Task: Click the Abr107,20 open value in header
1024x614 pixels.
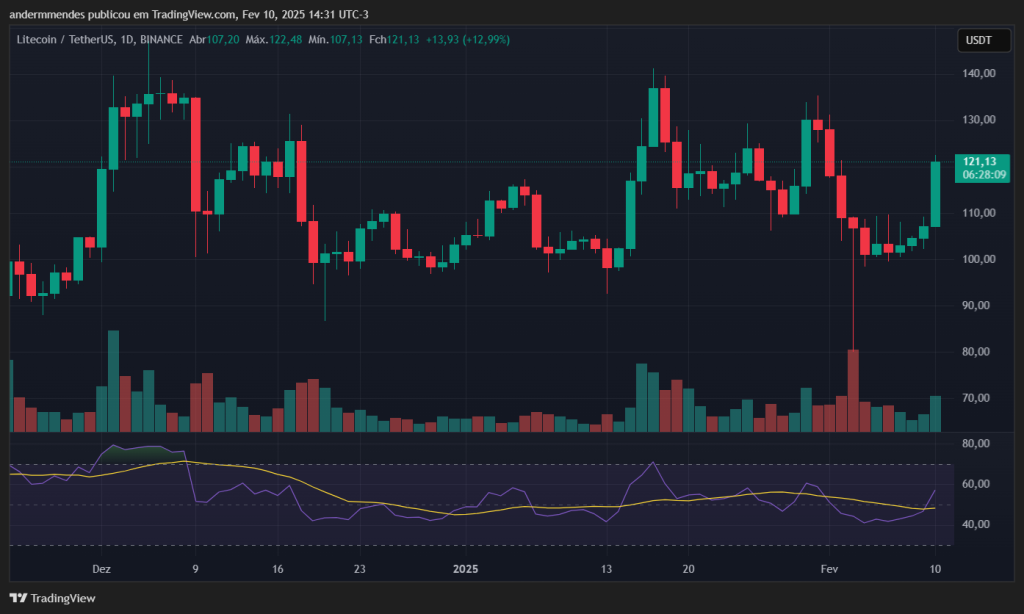Action: coord(214,40)
